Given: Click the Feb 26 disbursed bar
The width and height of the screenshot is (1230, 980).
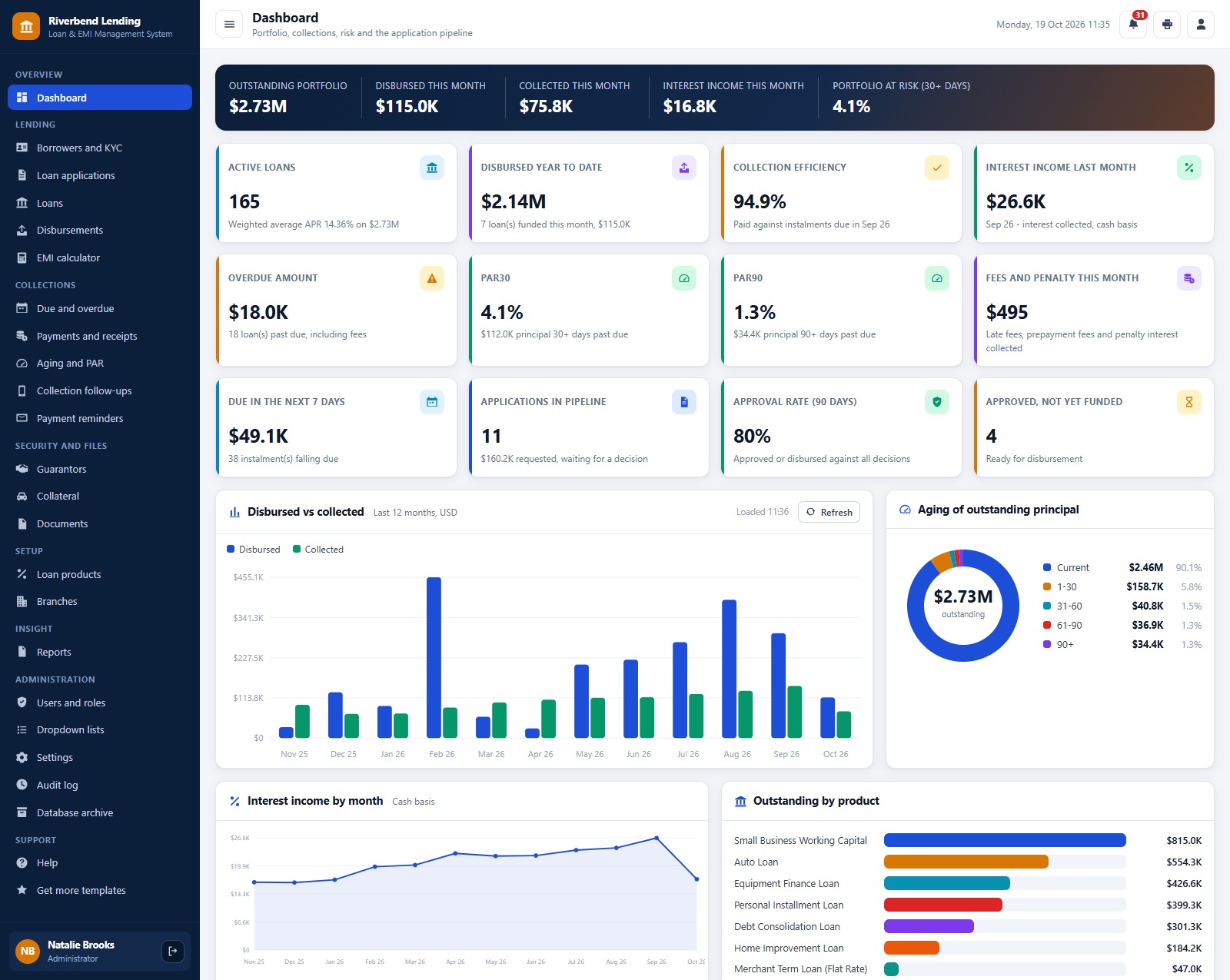Looking at the screenshot, I should (434, 657).
